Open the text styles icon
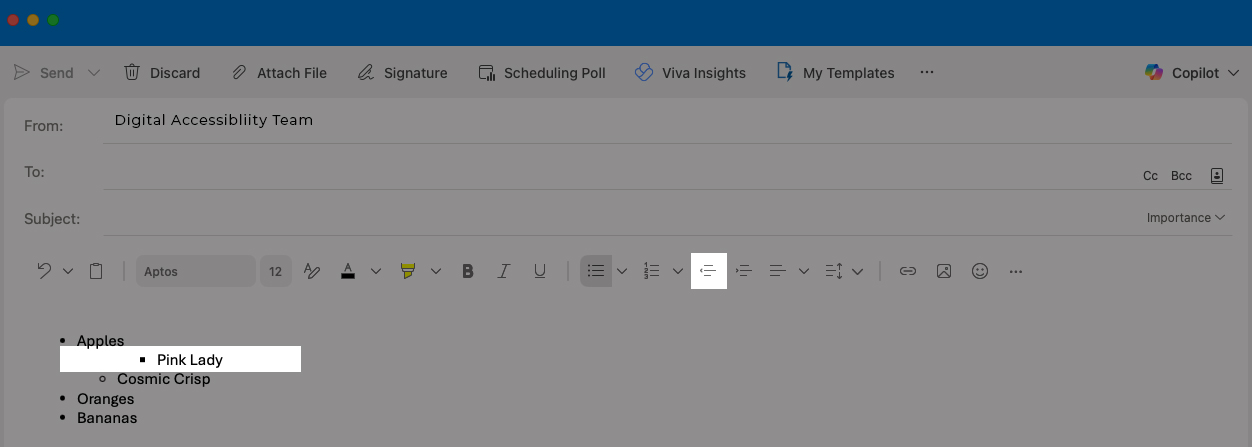1252x447 pixels. coord(311,271)
